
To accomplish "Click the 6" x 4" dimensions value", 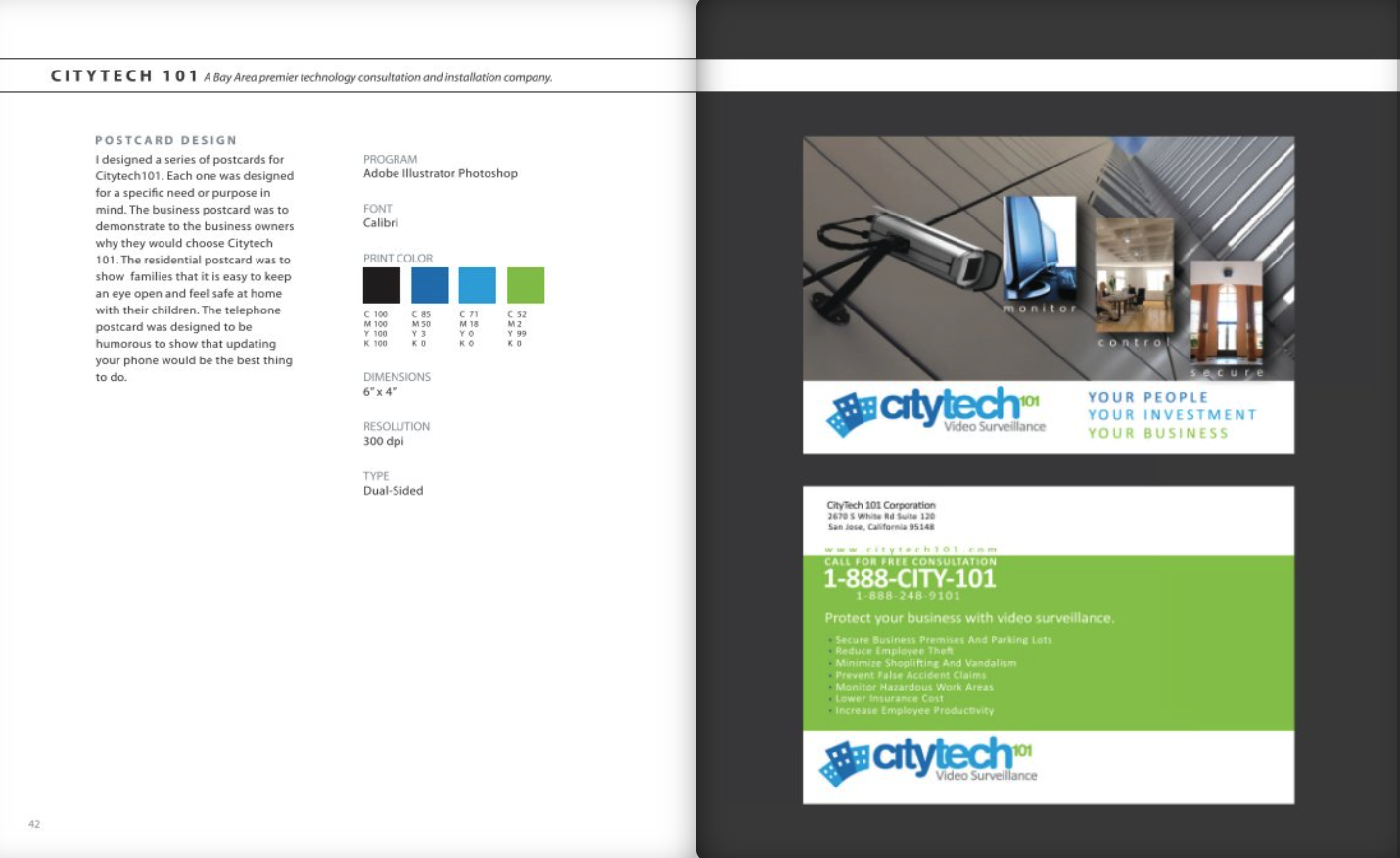I will pyautogui.click(x=380, y=392).
